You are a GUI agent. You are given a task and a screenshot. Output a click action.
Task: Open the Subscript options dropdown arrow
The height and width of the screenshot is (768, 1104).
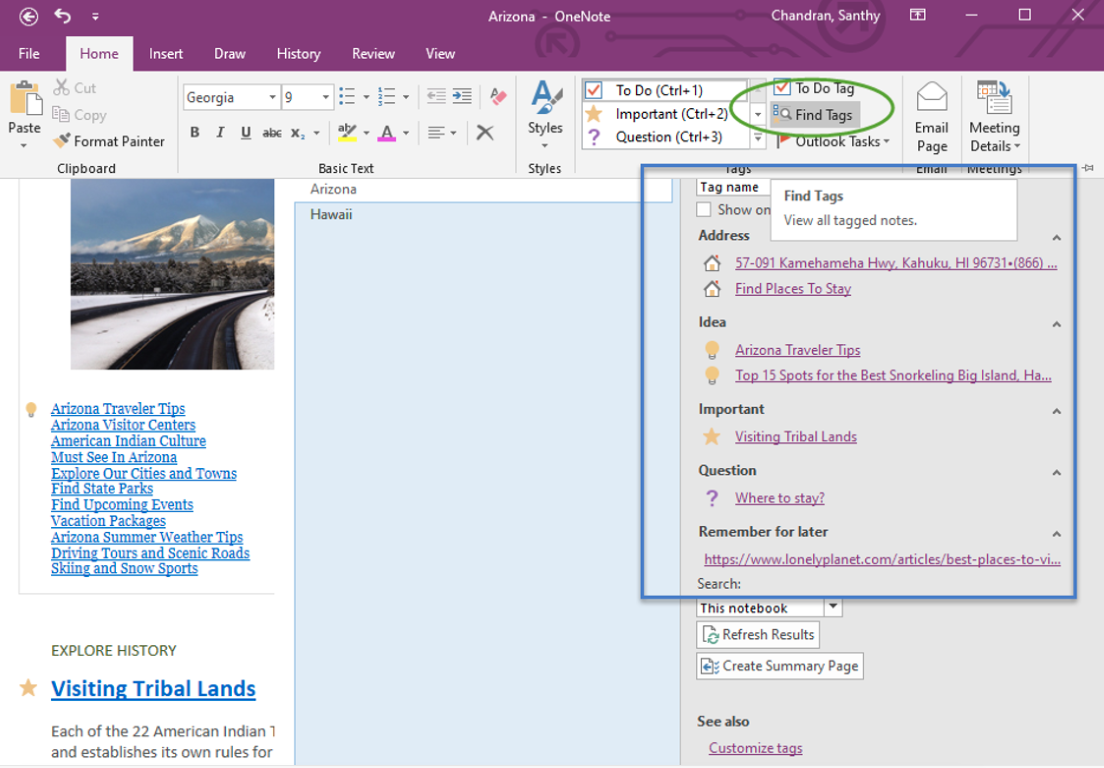pyautogui.click(x=317, y=133)
